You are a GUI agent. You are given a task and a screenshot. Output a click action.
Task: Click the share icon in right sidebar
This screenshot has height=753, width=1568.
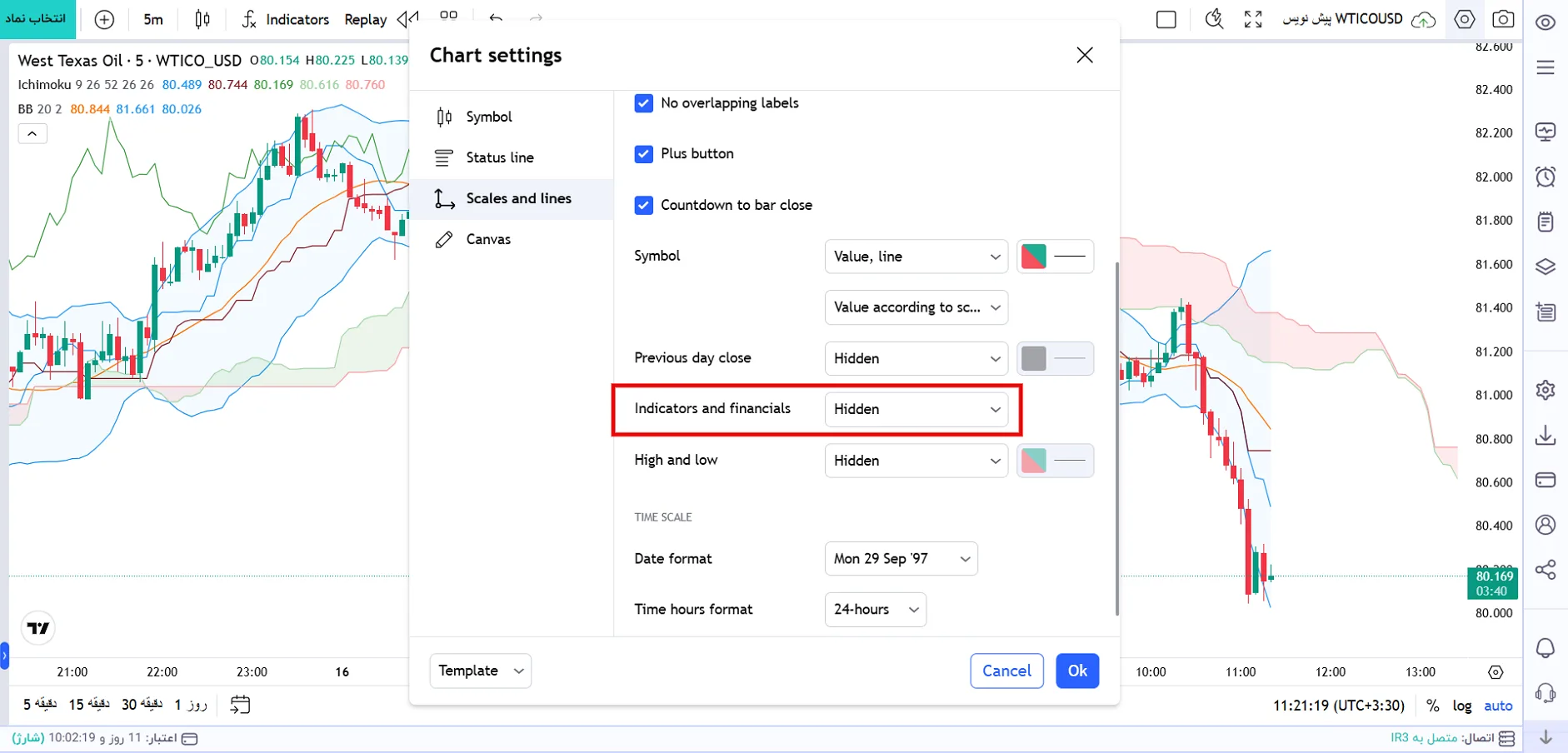click(1546, 570)
